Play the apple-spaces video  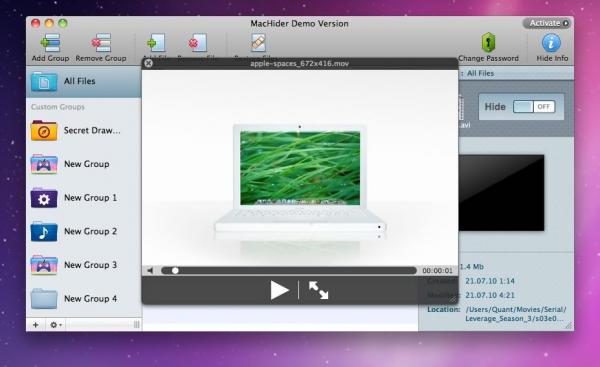pos(280,290)
